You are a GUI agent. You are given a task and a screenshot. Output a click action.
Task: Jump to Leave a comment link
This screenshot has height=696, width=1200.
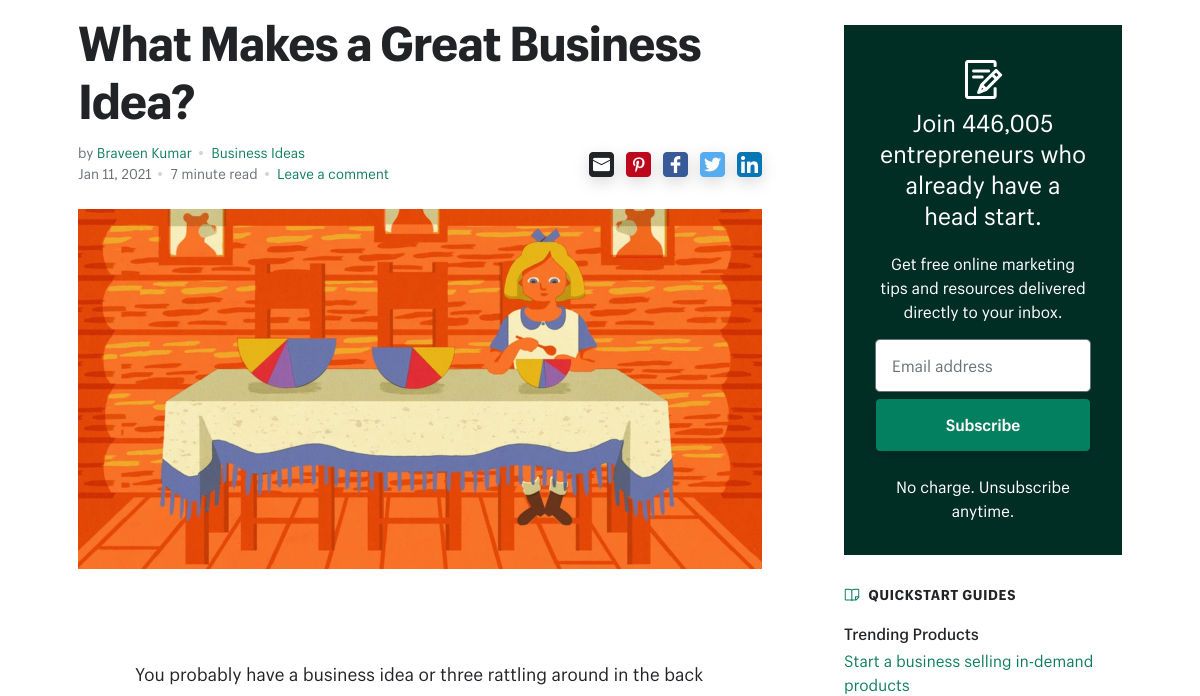(333, 174)
